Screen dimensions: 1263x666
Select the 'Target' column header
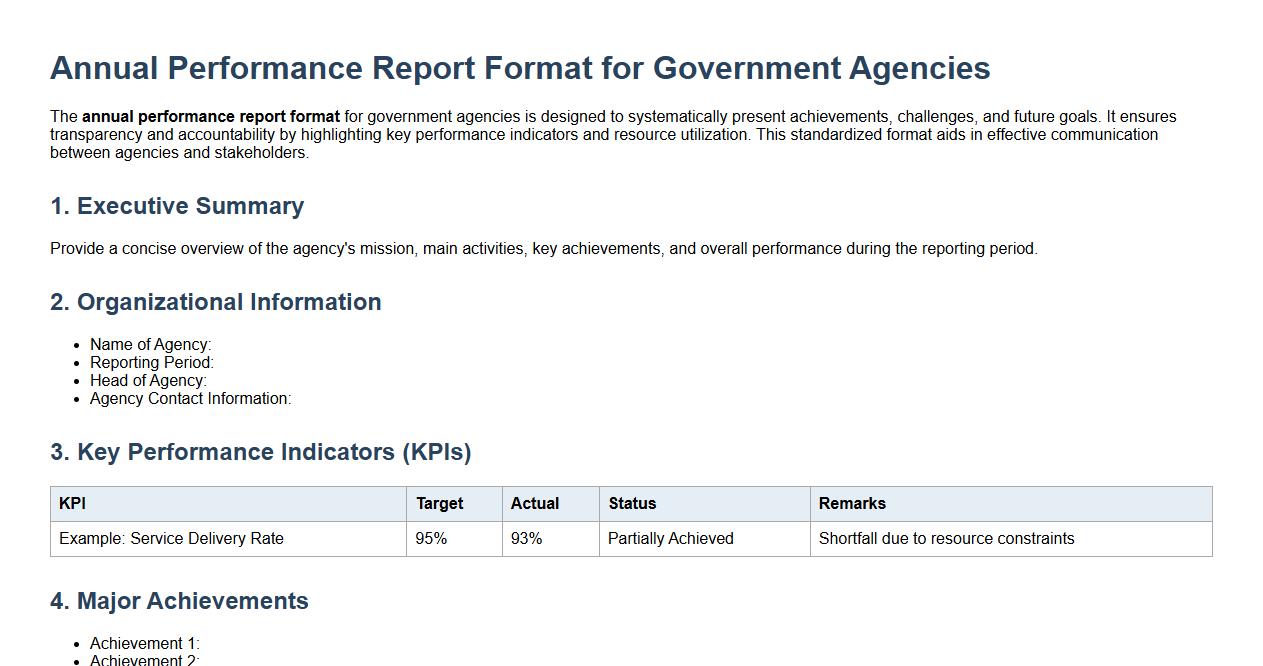click(x=441, y=504)
